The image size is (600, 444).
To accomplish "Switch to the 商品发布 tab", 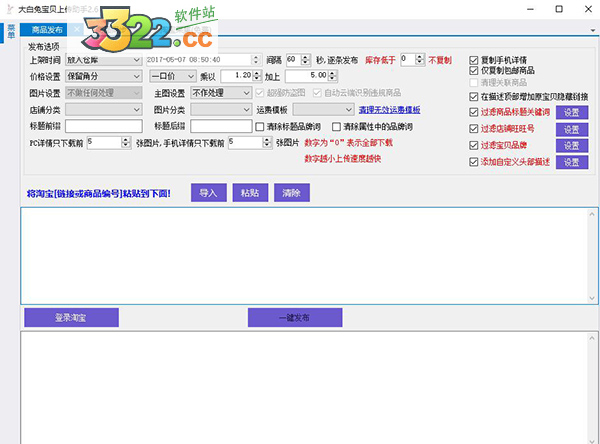I will pyautogui.click(x=47, y=31).
